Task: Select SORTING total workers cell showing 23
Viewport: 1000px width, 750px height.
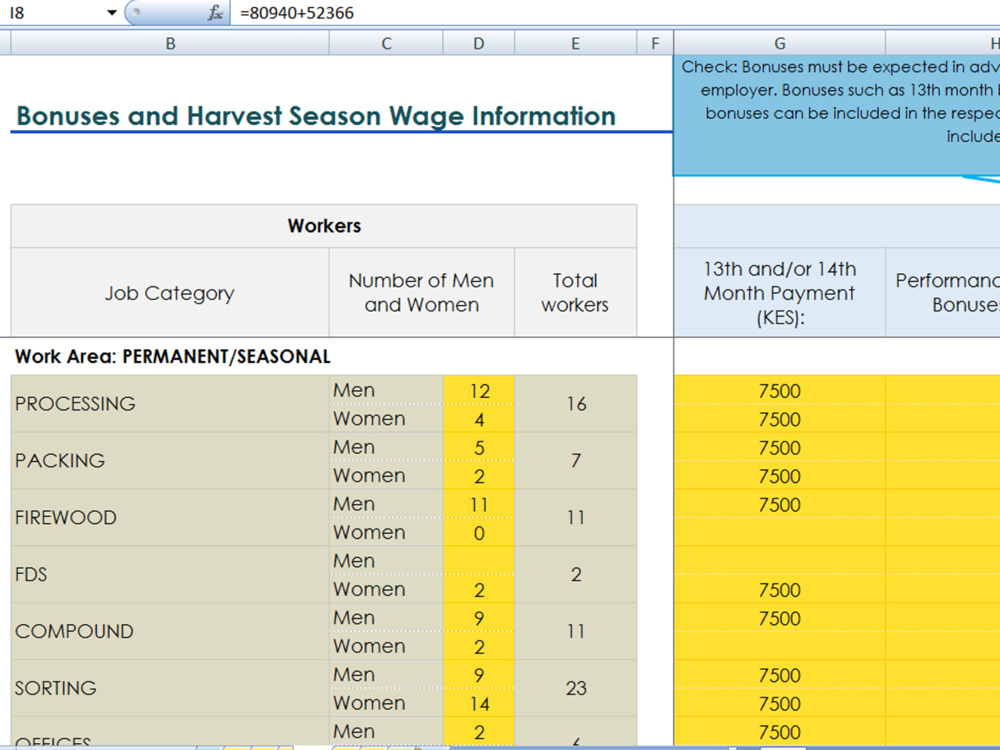Action: click(575, 688)
